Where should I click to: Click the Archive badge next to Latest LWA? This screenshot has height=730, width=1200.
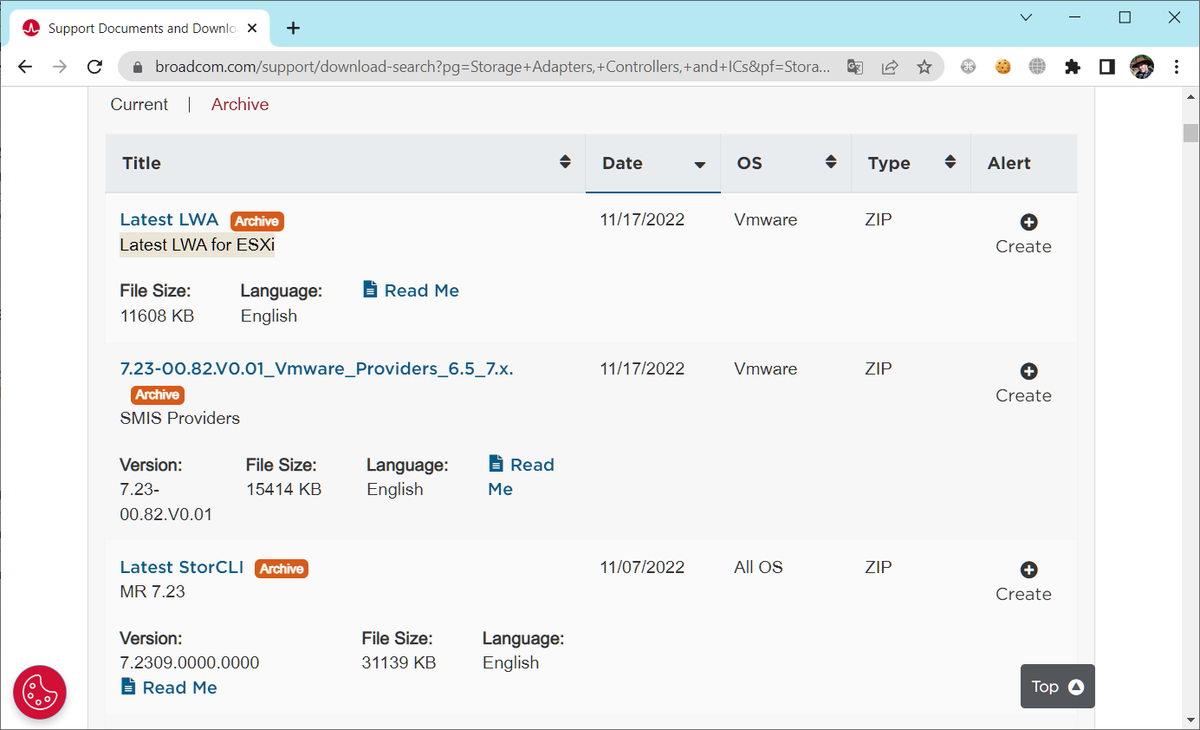click(257, 221)
